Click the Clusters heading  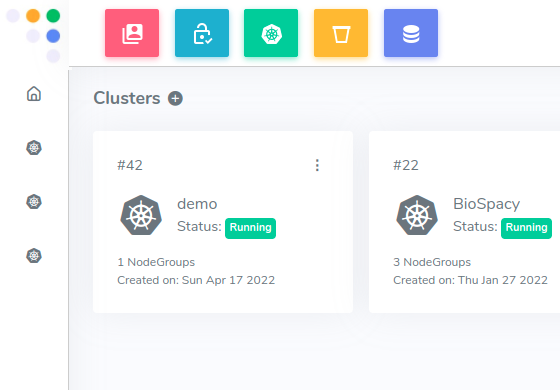(x=127, y=98)
